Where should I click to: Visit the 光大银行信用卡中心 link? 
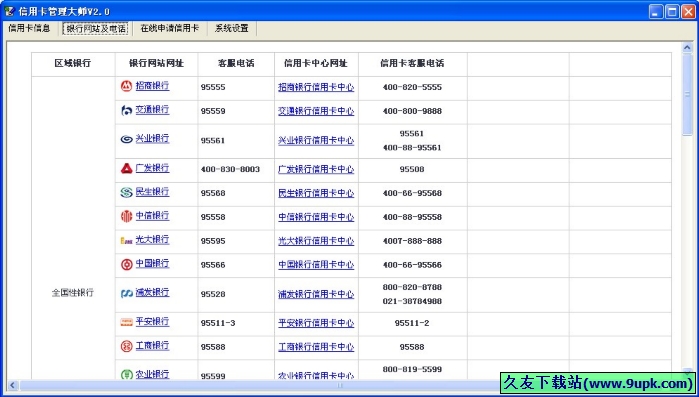click(x=316, y=242)
